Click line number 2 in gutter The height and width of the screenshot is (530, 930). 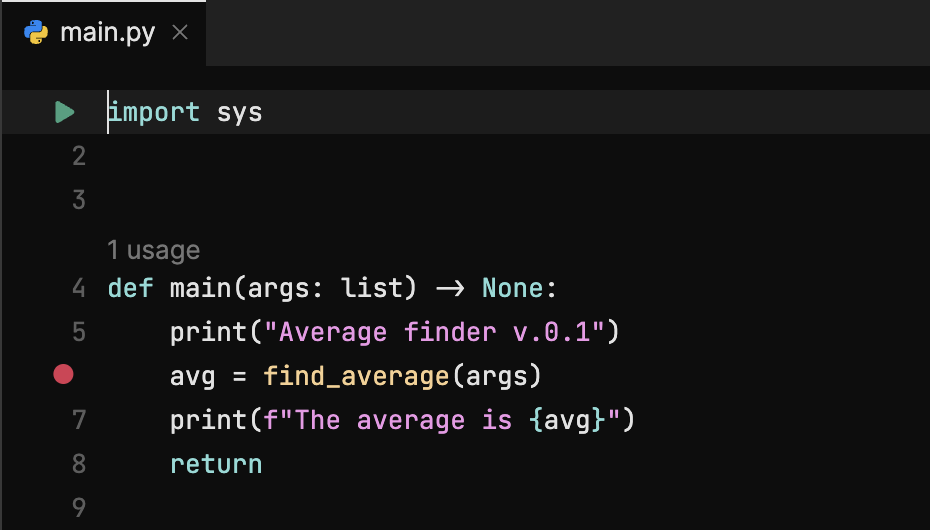pos(79,156)
